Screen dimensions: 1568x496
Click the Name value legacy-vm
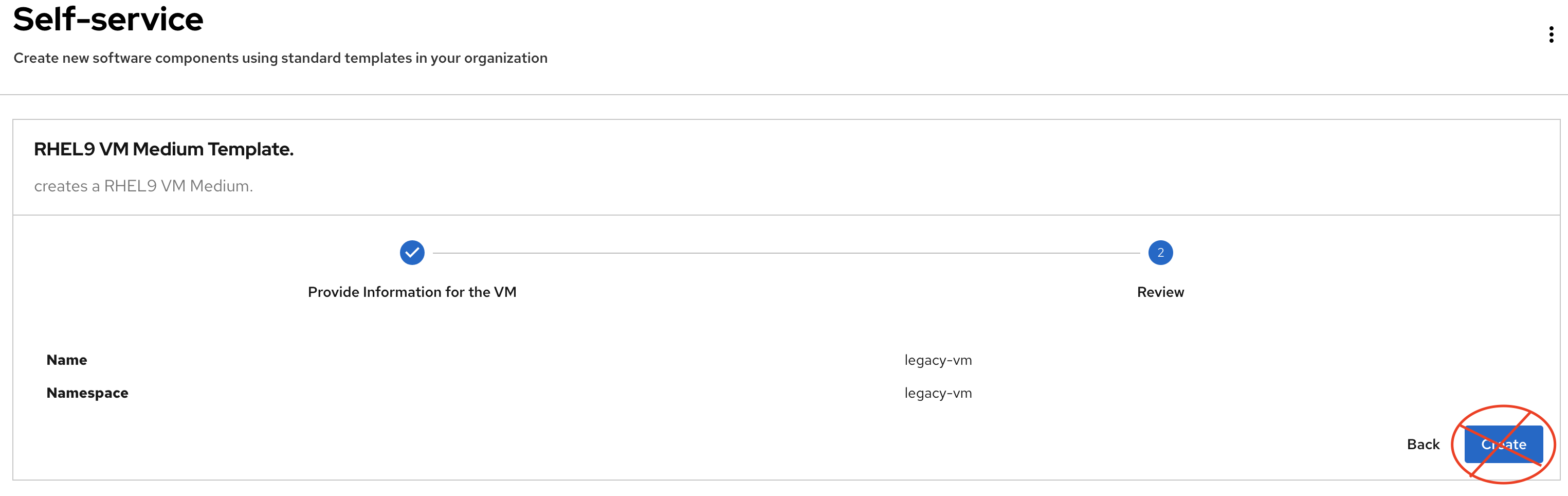click(x=938, y=360)
